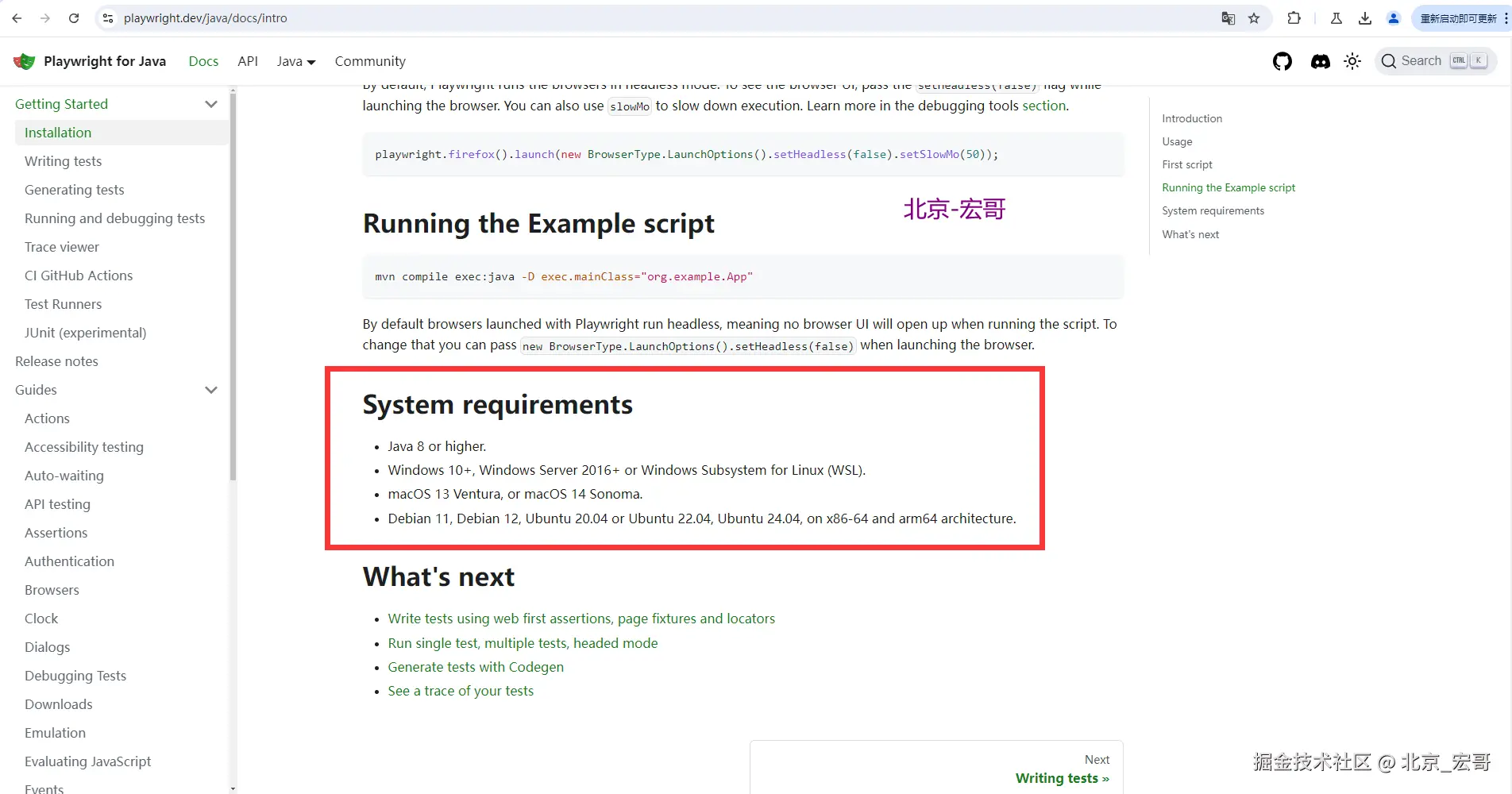
Task: Open the Community nav item
Action: [x=370, y=61]
